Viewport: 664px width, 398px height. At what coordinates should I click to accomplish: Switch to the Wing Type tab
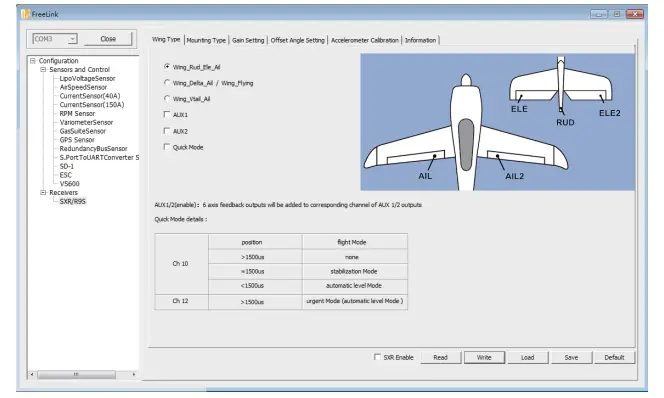pos(166,39)
